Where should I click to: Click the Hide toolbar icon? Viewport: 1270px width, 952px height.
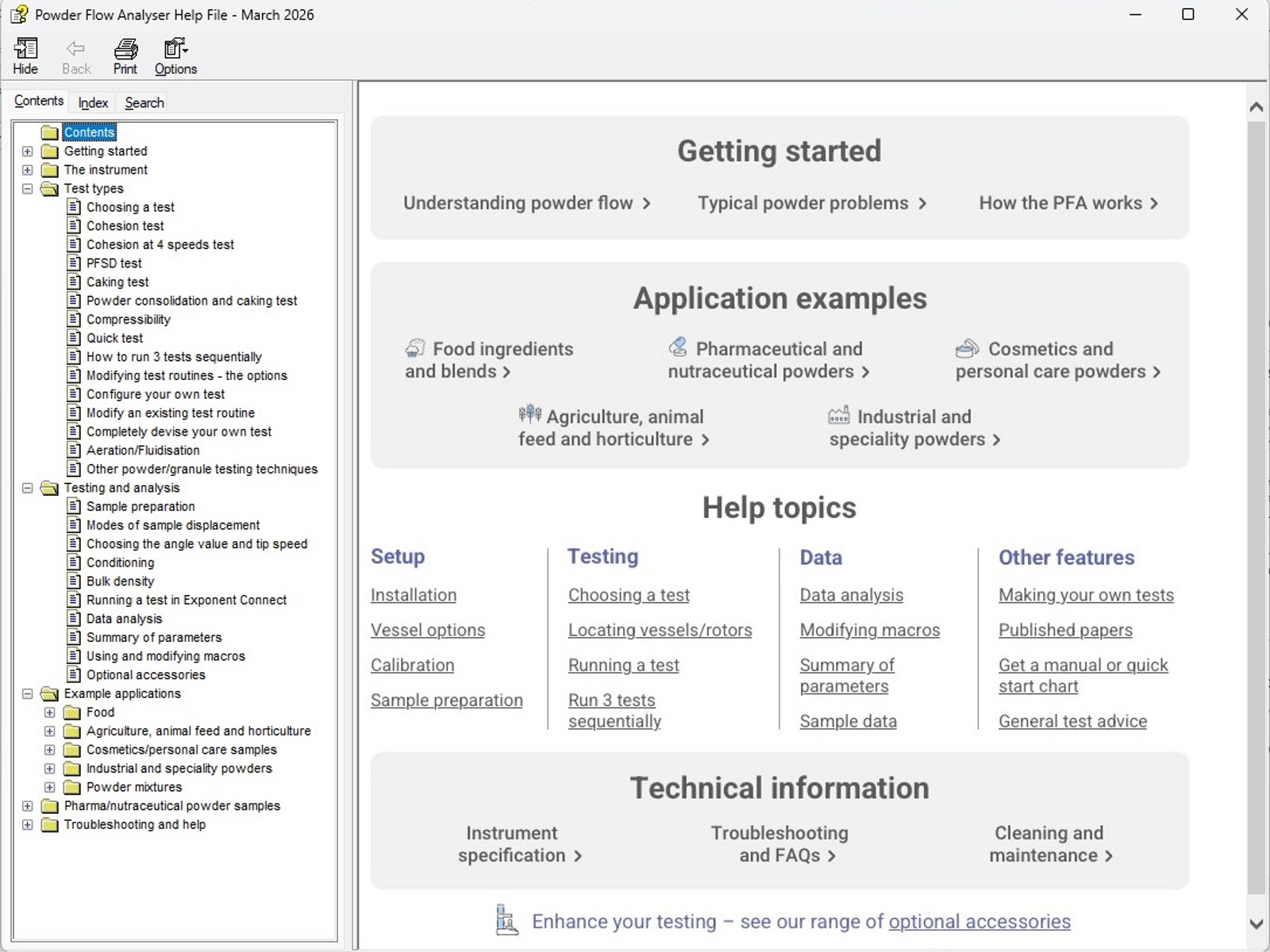(x=25, y=48)
